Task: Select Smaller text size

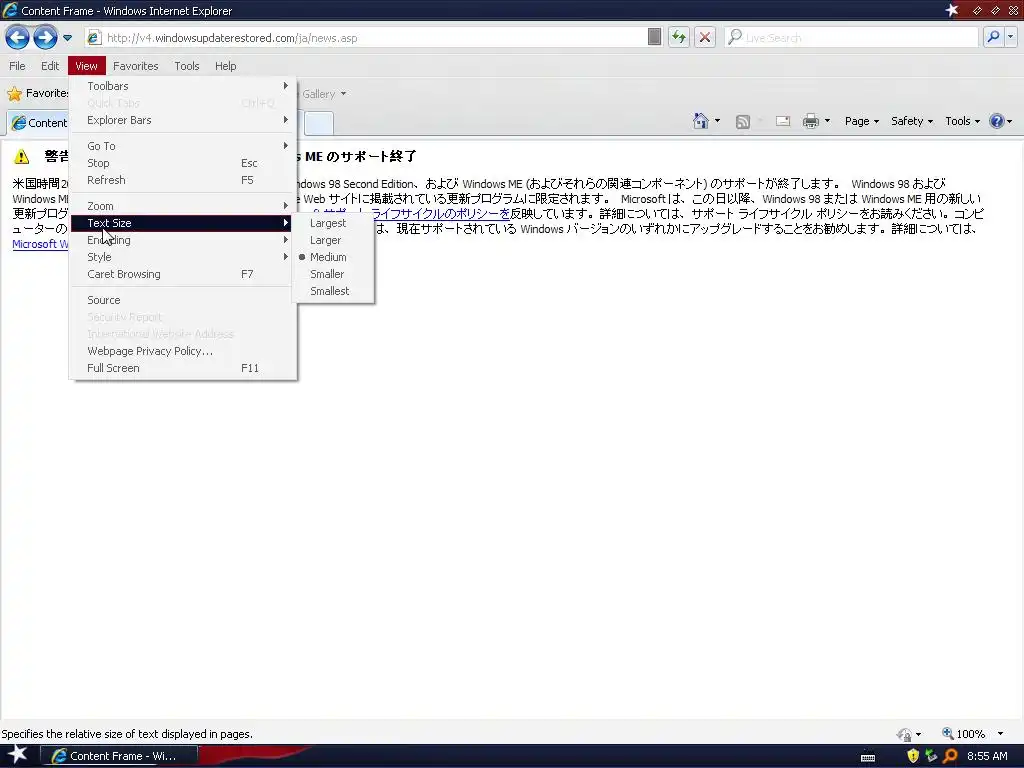Action: pos(333,274)
